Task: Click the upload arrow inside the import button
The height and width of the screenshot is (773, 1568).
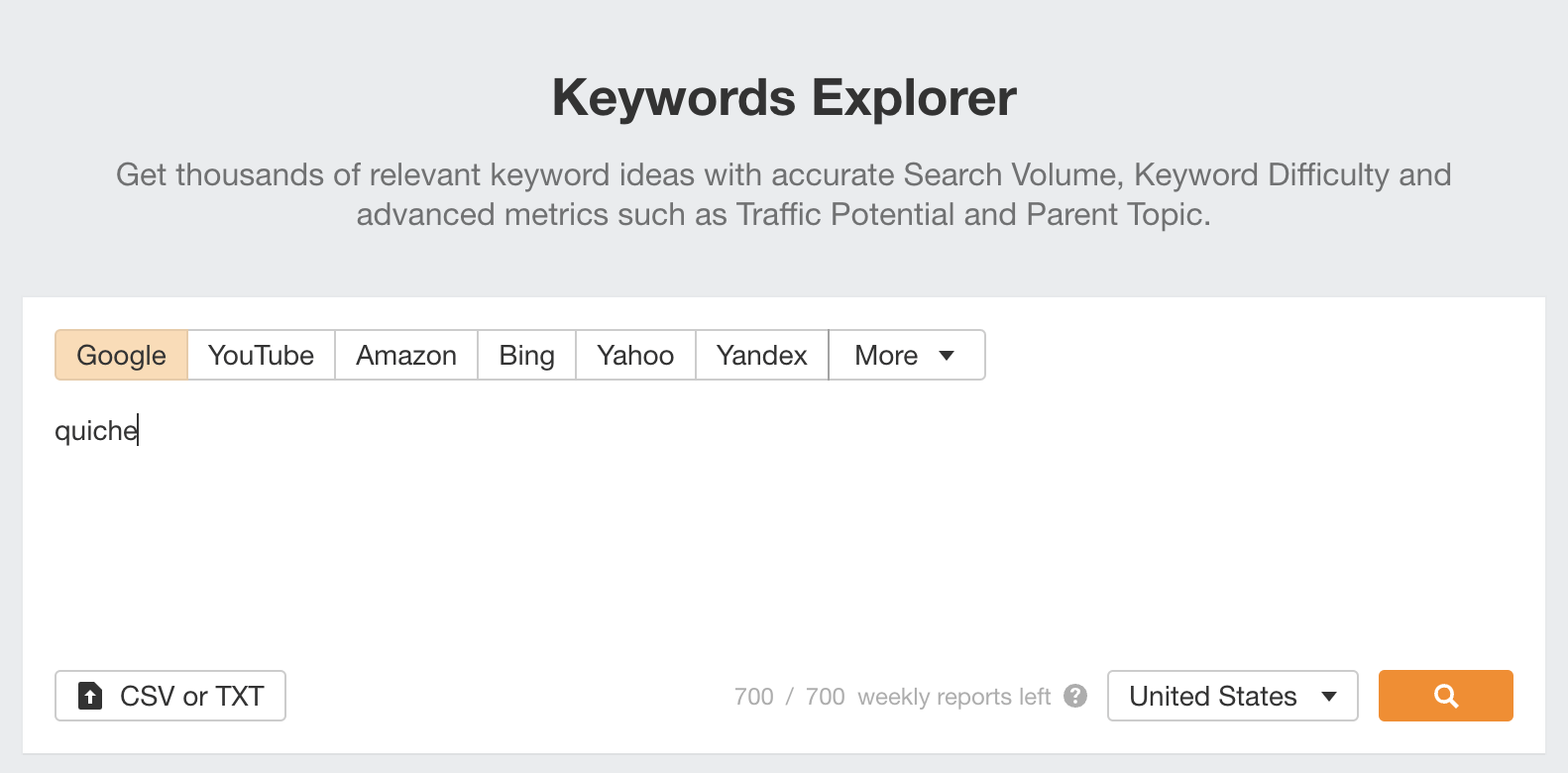Action: point(89,696)
